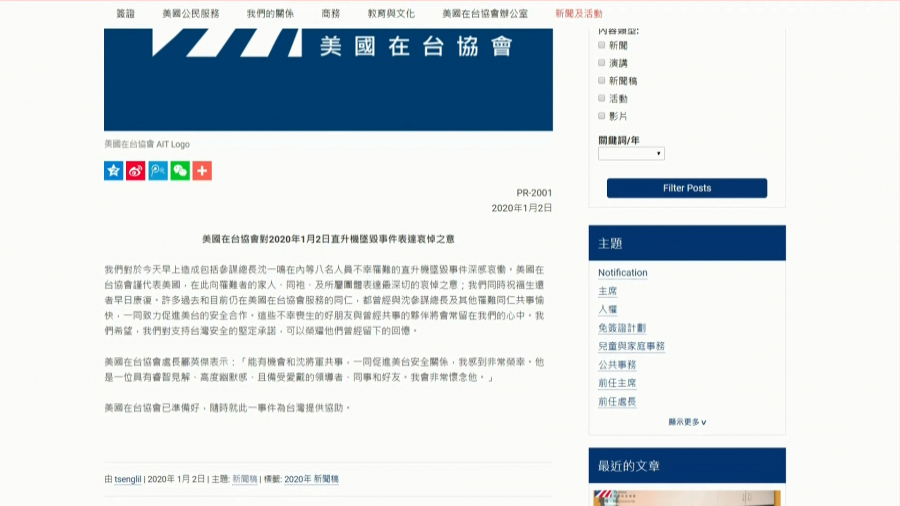Check the 新聞稿 content type box
Image resolution: width=900 pixels, height=506 pixels.
tap(602, 80)
